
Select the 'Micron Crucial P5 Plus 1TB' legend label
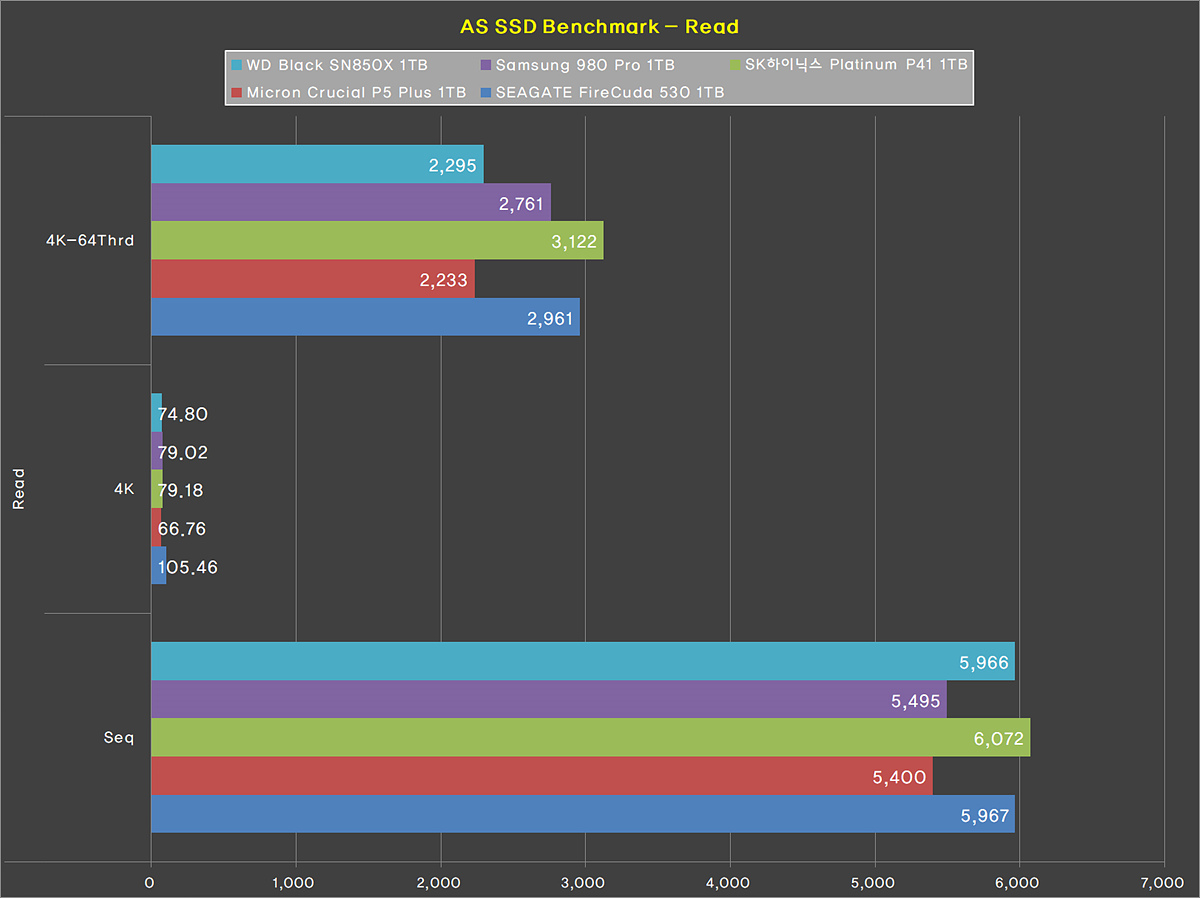[356, 93]
